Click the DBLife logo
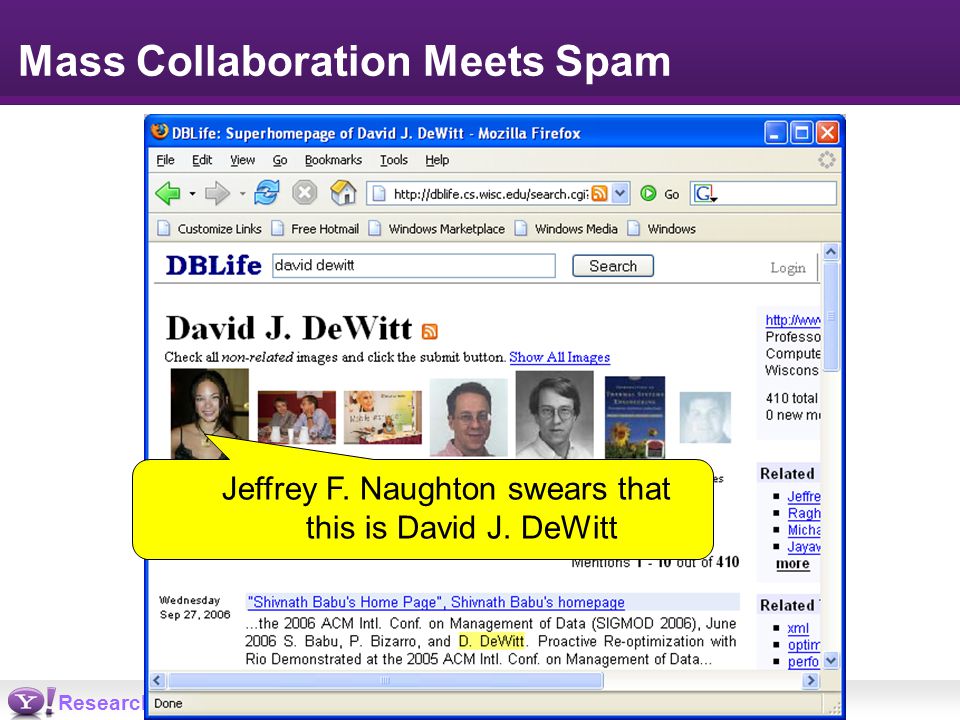The height and width of the screenshot is (720, 960). (214, 266)
